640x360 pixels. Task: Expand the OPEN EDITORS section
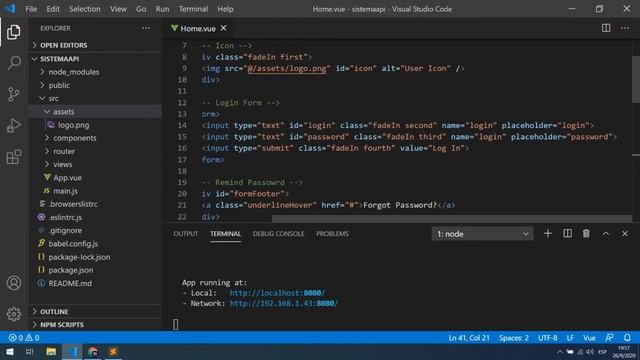tap(96, 45)
